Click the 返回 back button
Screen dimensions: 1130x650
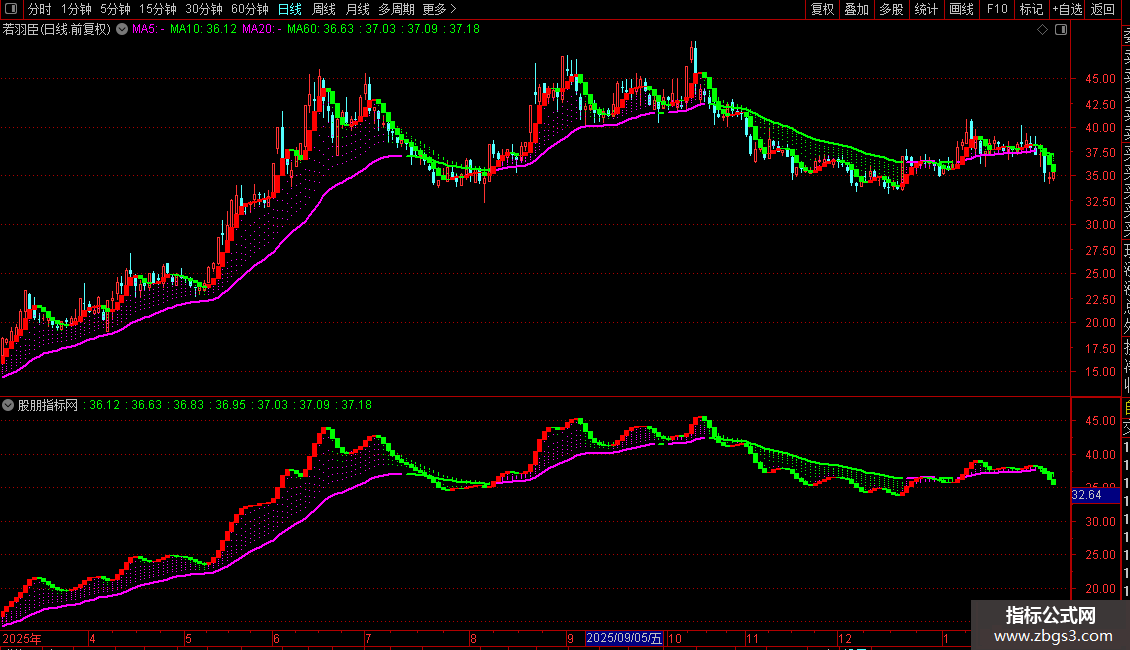coord(1103,9)
